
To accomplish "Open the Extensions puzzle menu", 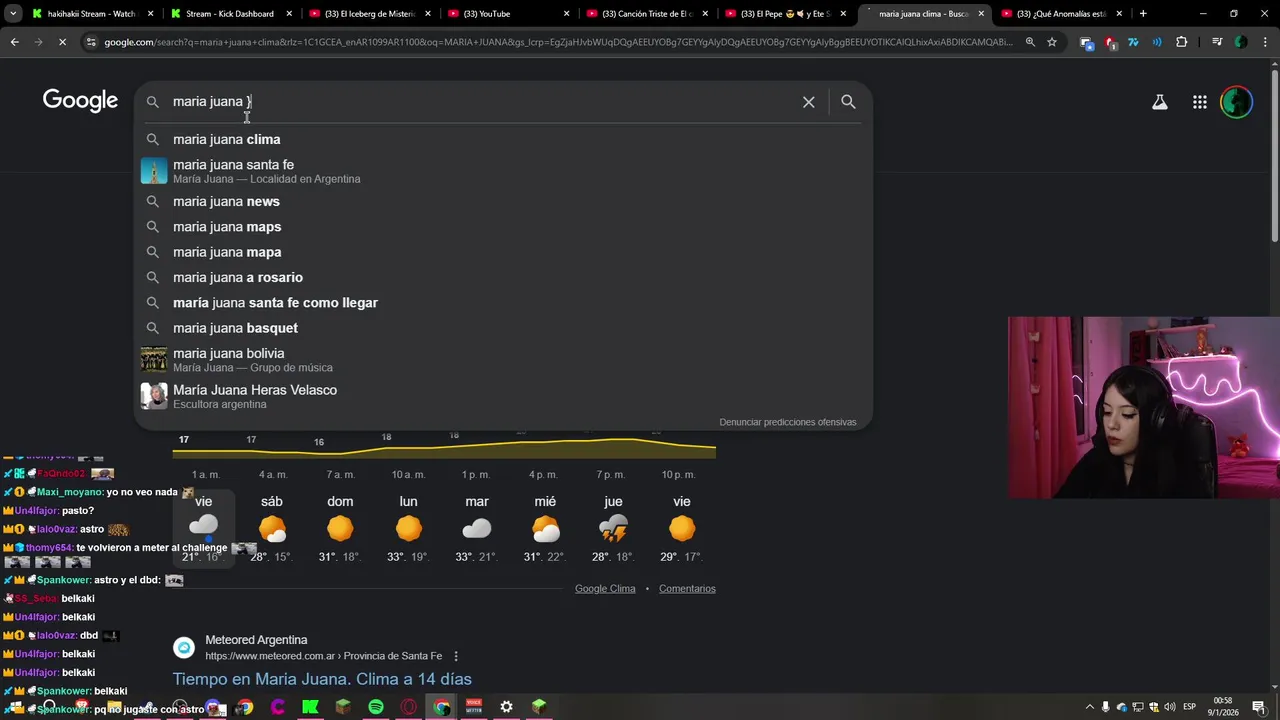I will tap(1182, 42).
